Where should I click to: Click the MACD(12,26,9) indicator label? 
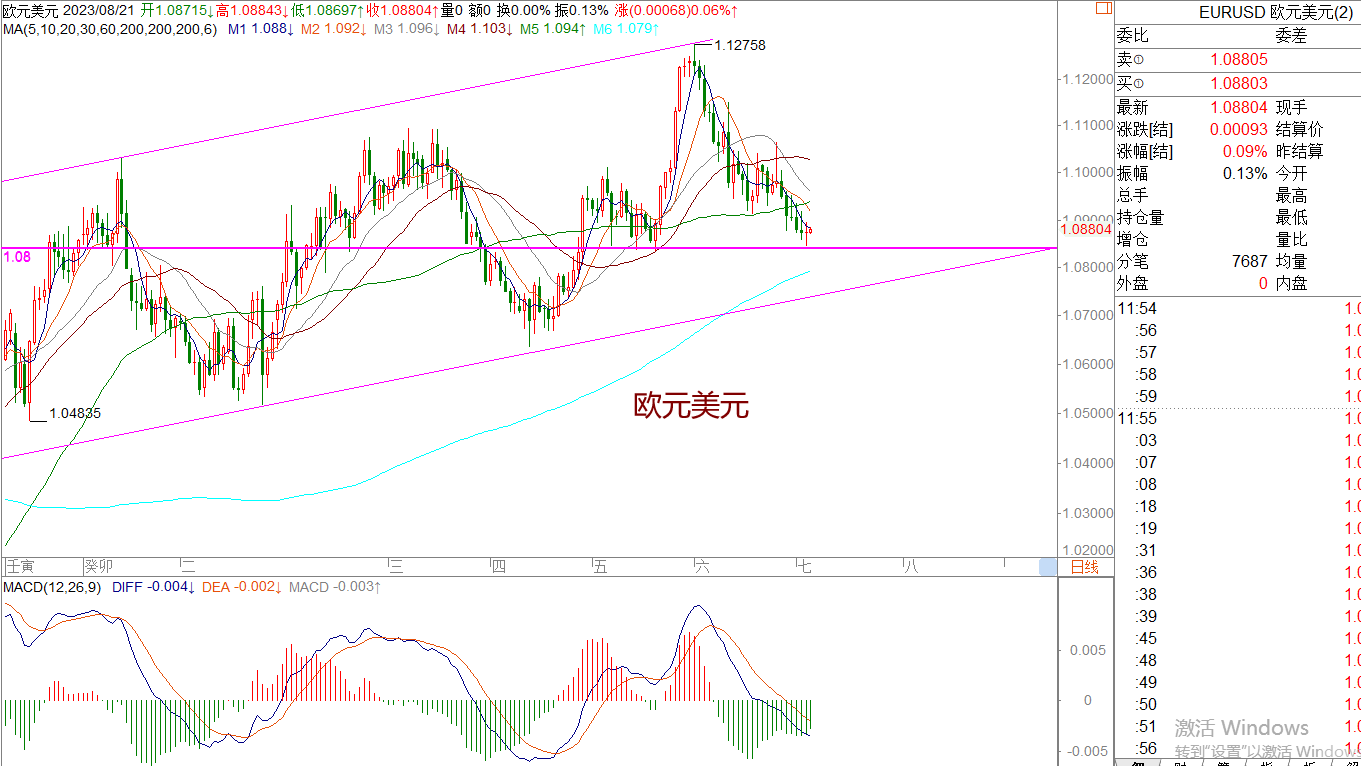(51, 587)
